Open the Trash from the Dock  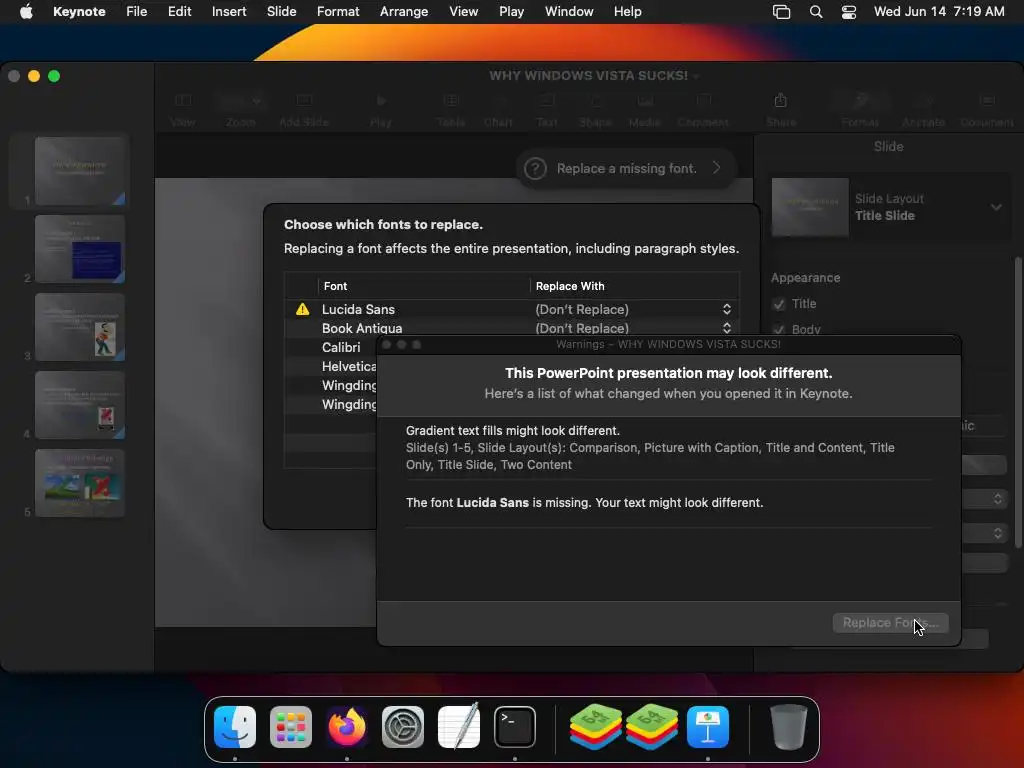[x=788, y=727]
